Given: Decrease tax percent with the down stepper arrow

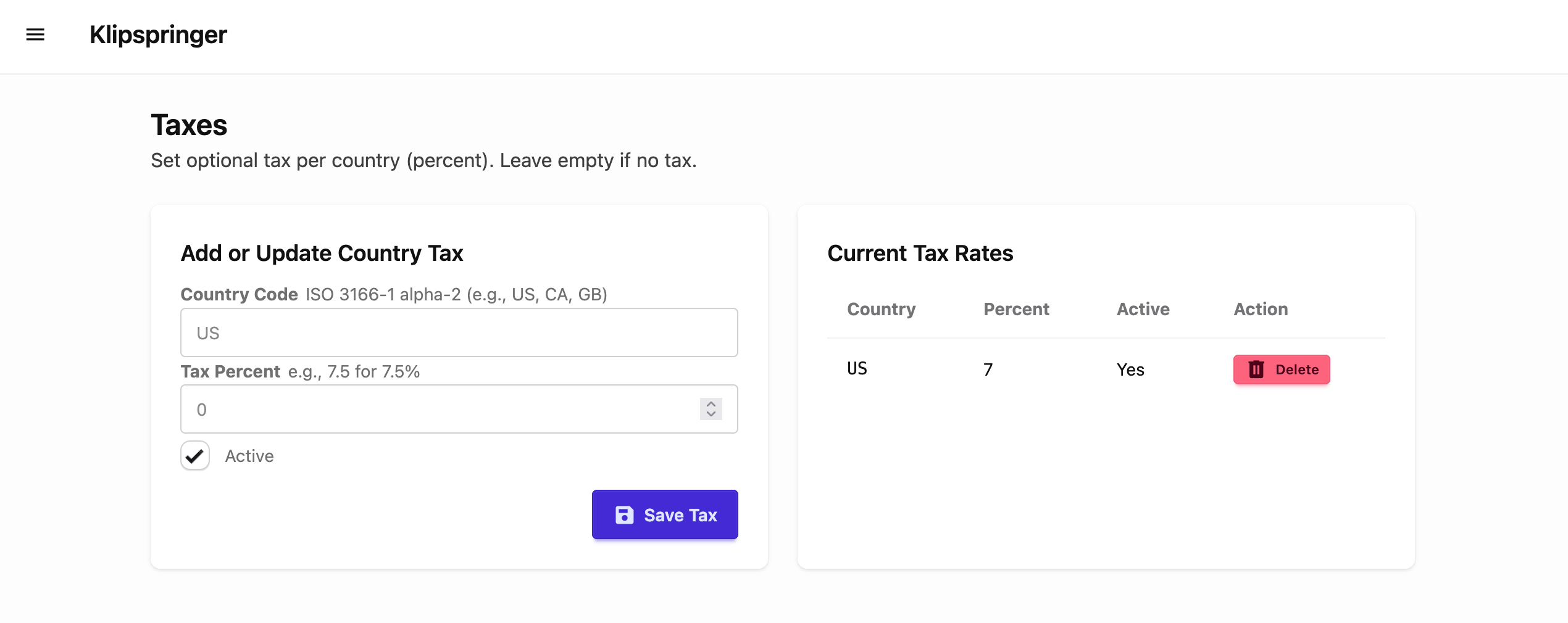Looking at the screenshot, I should (x=711, y=415).
